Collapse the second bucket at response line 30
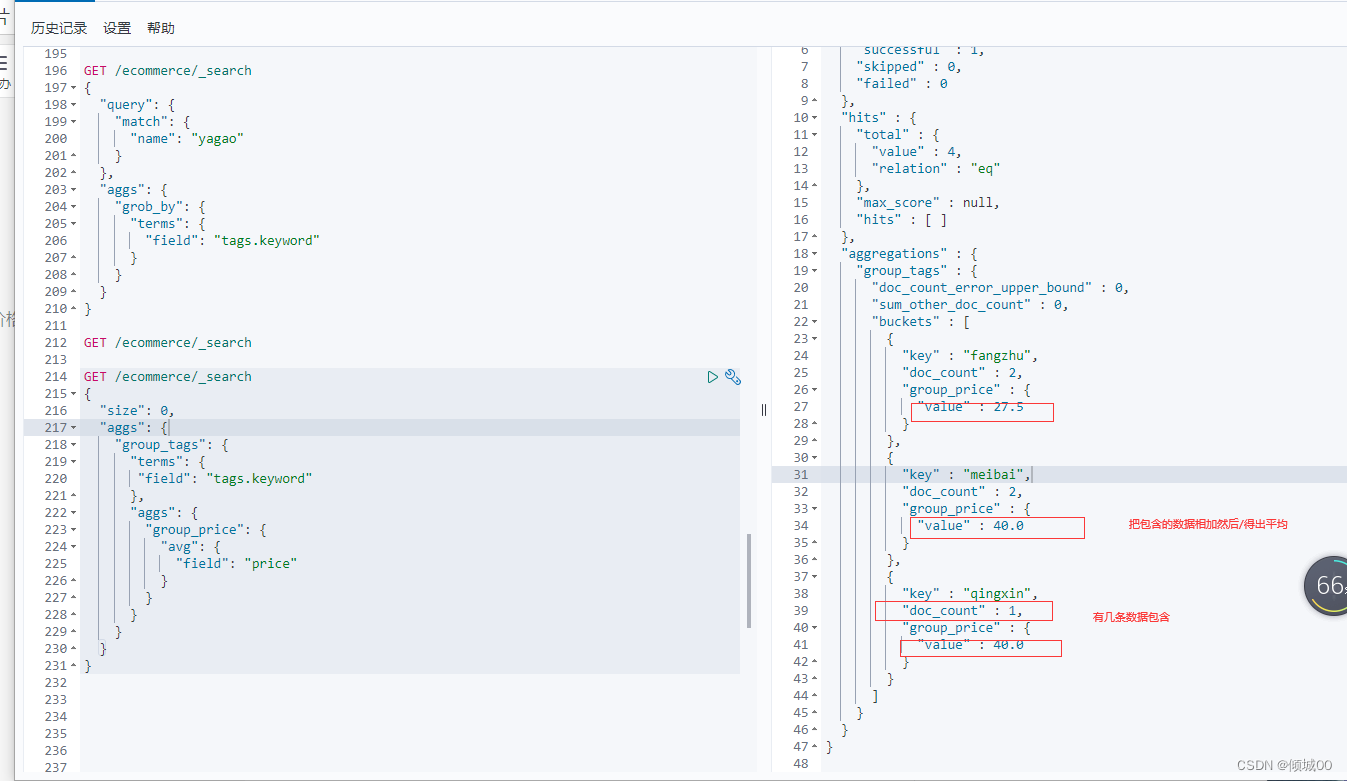This screenshot has width=1347, height=781. (x=815, y=458)
